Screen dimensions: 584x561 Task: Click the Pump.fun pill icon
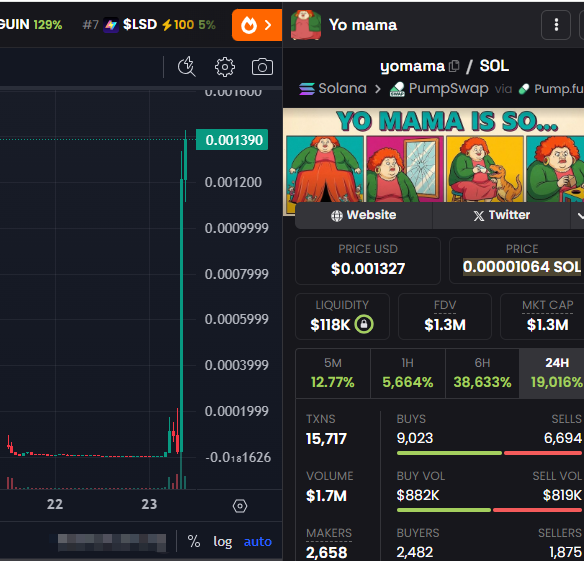coord(524,89)
